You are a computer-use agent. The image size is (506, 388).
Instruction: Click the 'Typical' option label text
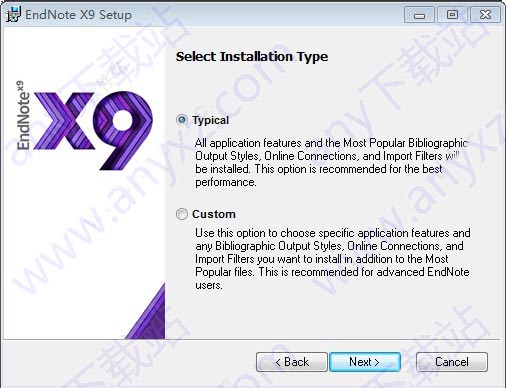tap(210, 120)
